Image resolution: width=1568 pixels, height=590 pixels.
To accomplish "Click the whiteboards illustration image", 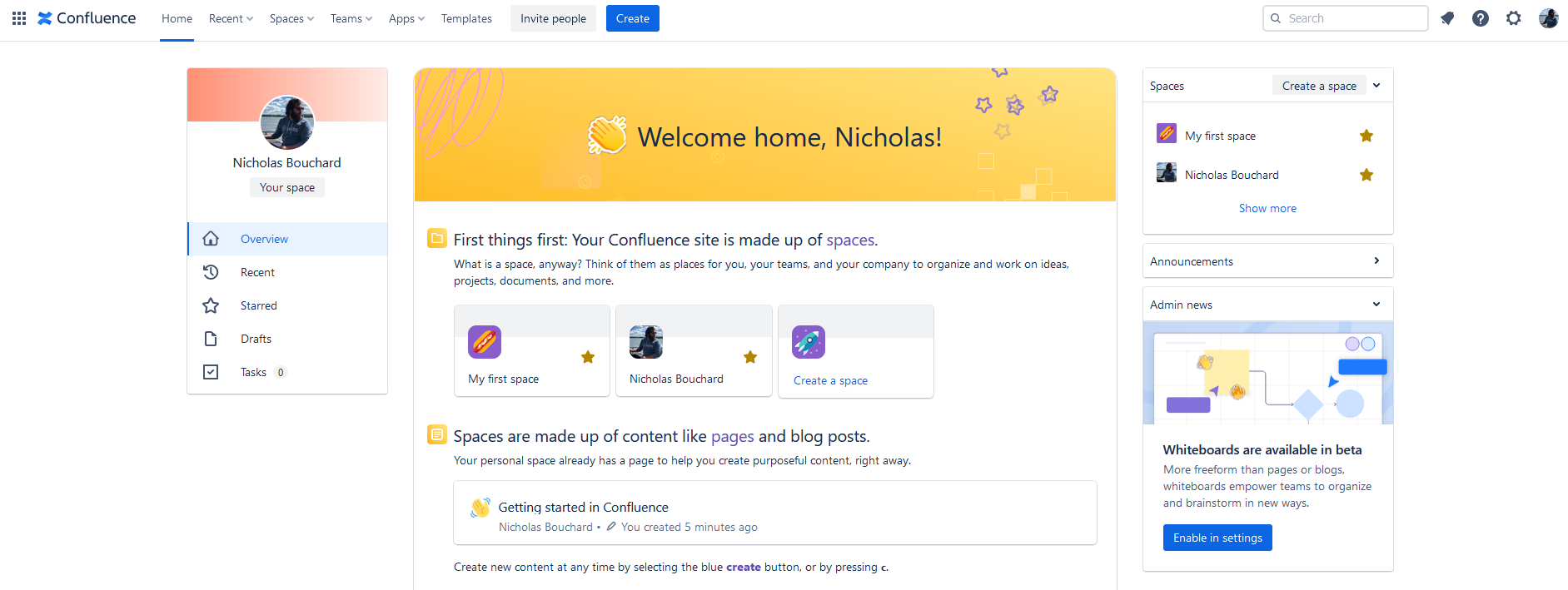I will point(1268,373).
